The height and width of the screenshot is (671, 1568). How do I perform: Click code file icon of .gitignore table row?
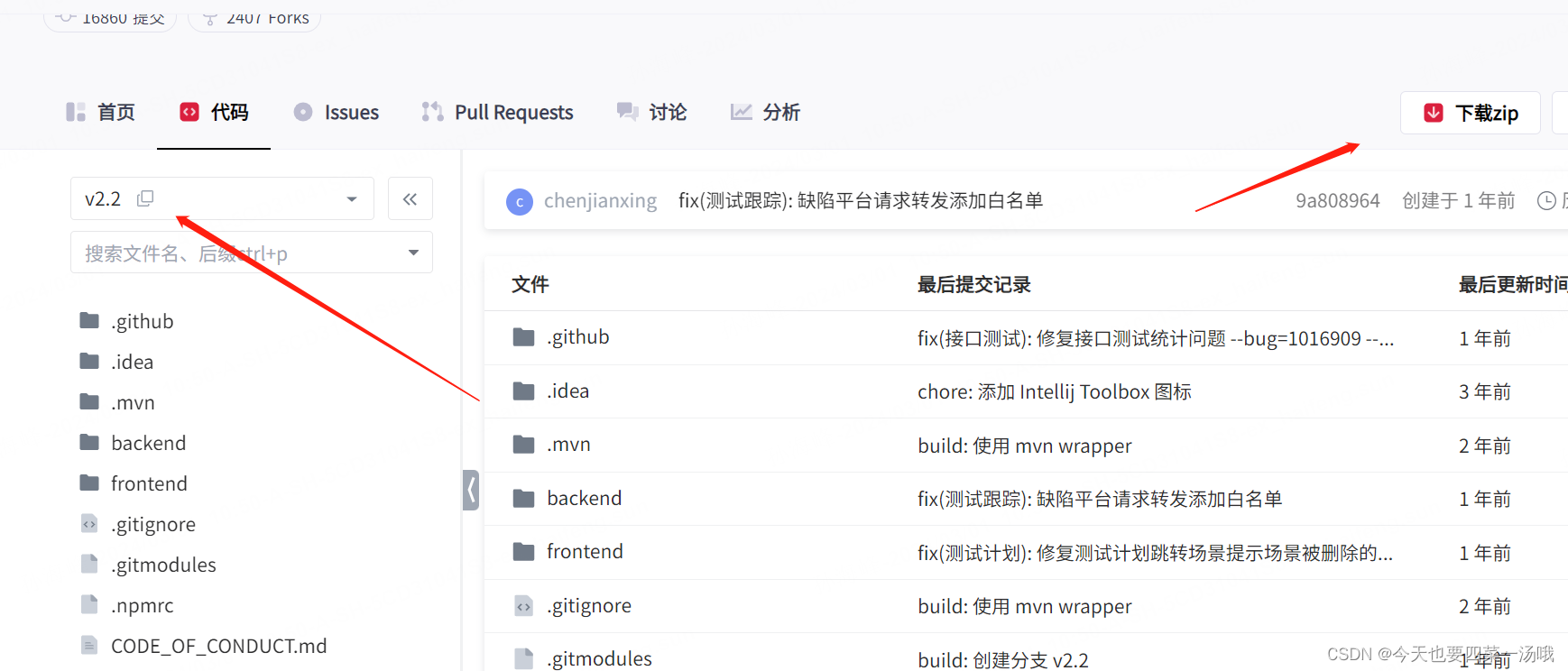coord(523,606)
